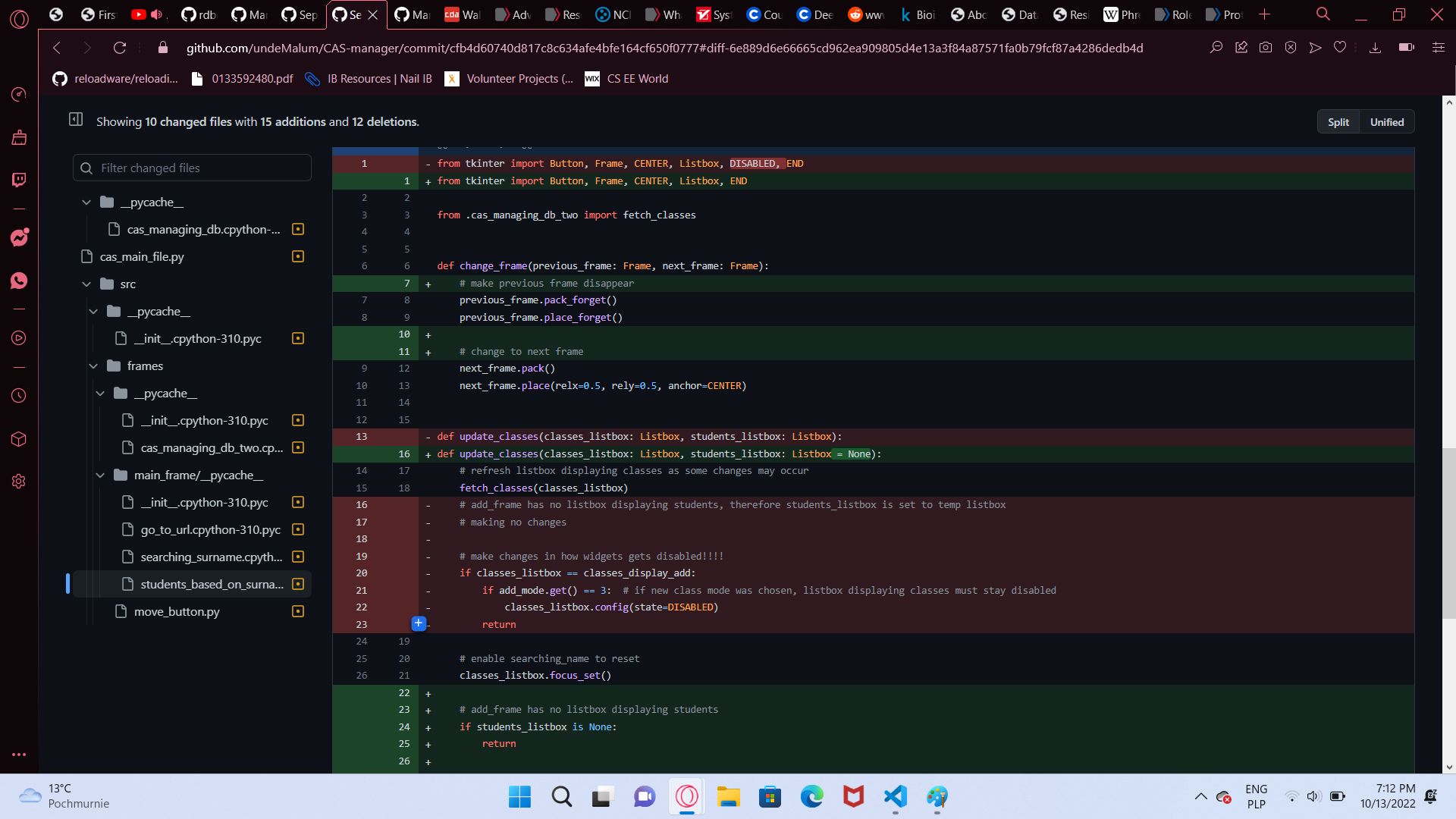Collapse the src folder
Viewport: 1456px width, 819px height.
tap(86, 284)
